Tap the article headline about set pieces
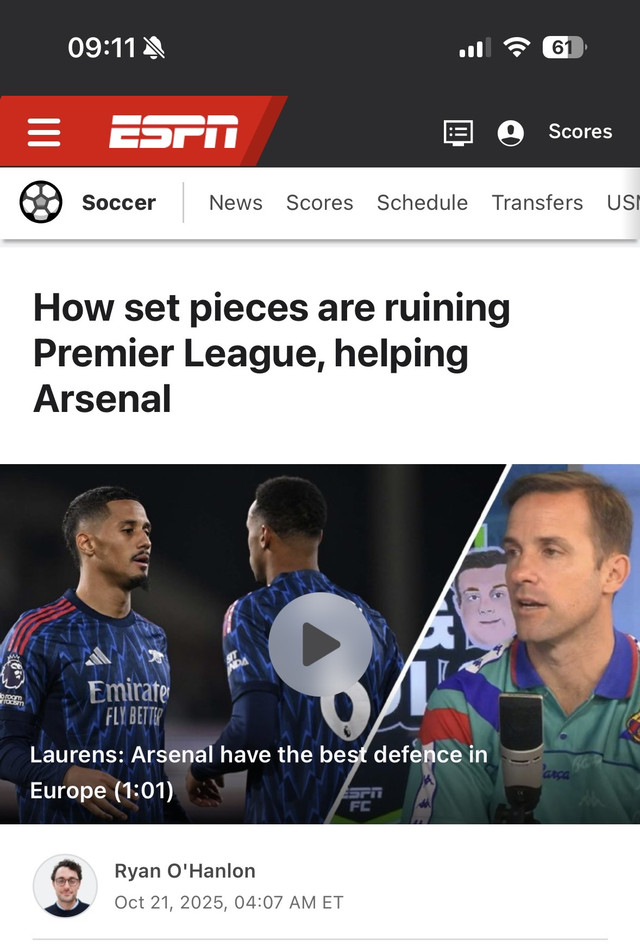The height and width of the screenshot is (944, 640). point(272,353)
